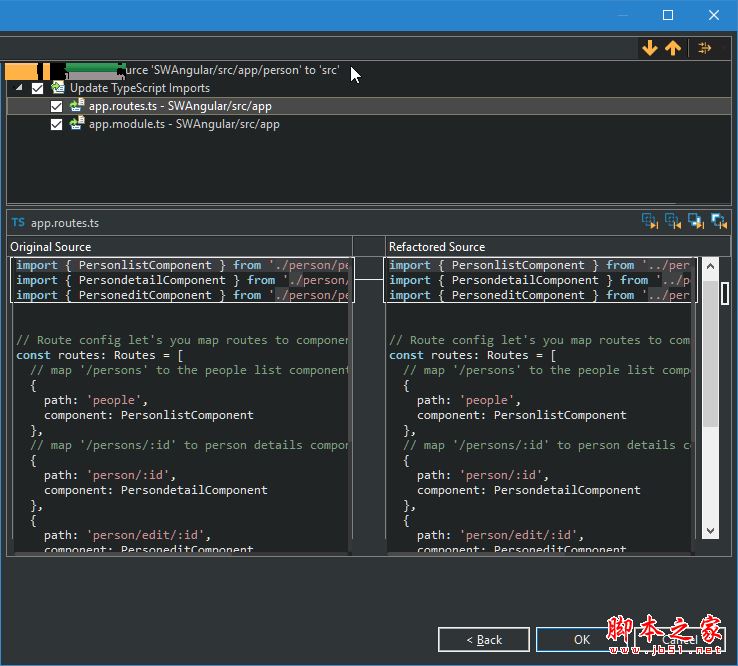Click the Update TypeScript Imports group icon
Viewport: 738px width, 666px height.
(58, 88)
